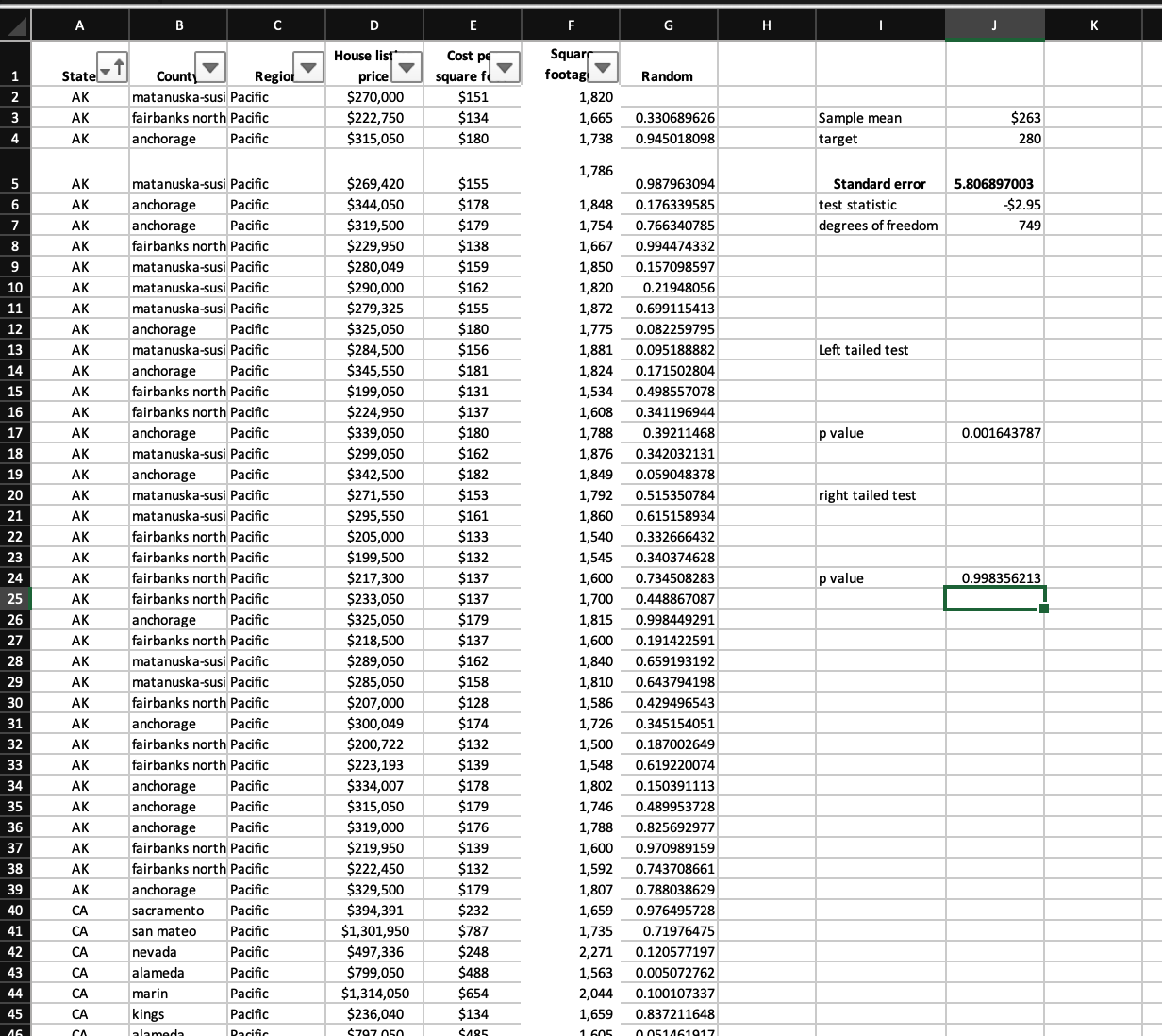Image resolution: width=1162 pixels, height=1036 pixels.
Task: Open the Cost per square foot filter
Action: (x=506, y=66)
